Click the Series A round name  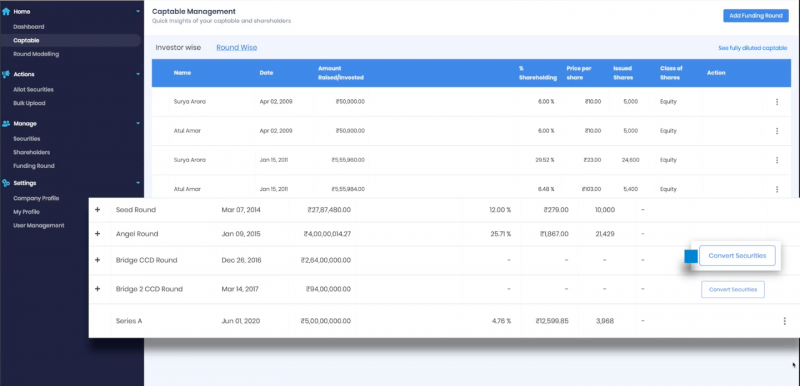129,321
